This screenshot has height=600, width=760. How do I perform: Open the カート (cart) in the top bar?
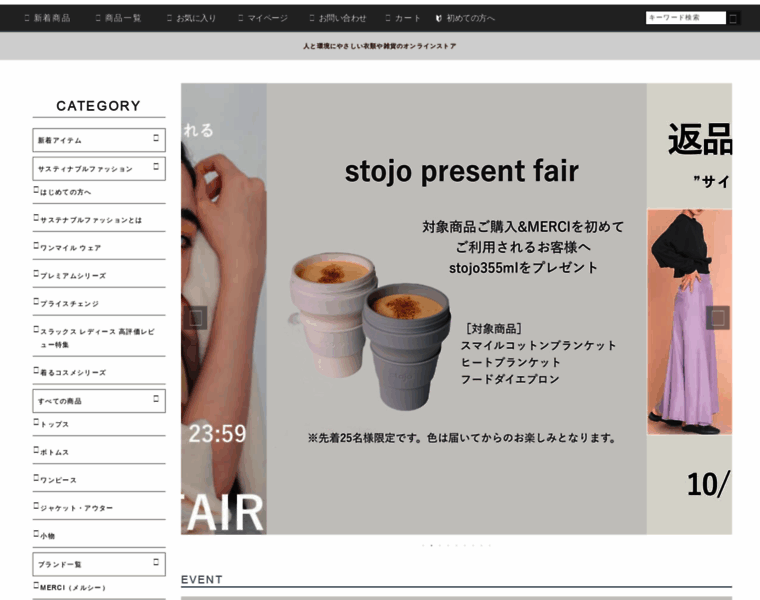point(403,18)
